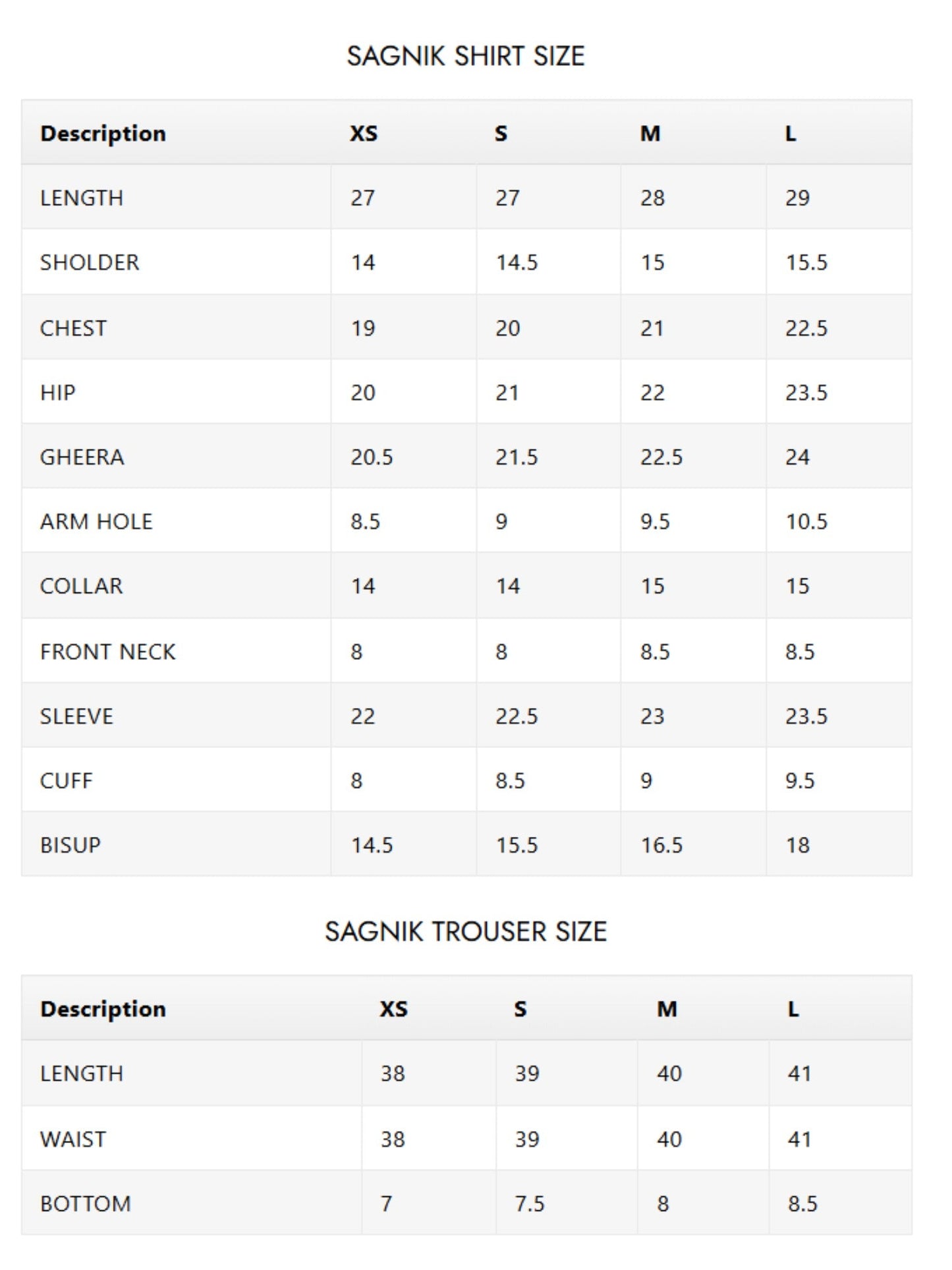Image resolution: width=952 pixels, height=1270 pixels.
Task: Click the CHEST value 22.5 for size L
Action: [806, 328]
